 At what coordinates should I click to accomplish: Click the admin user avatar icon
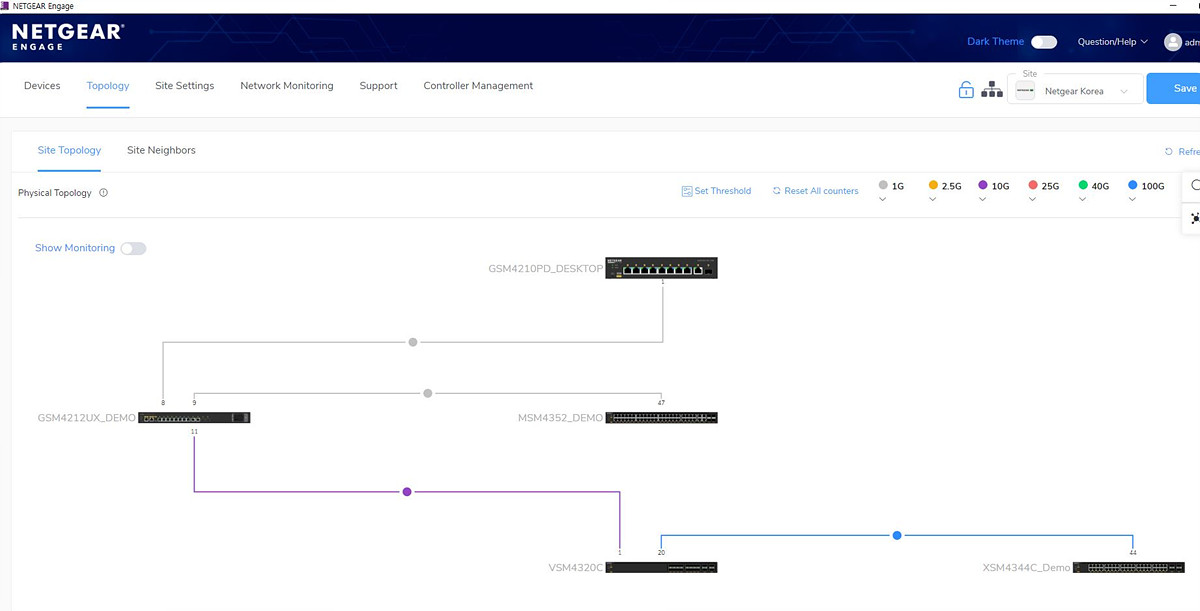click(x=1173, y=42)
